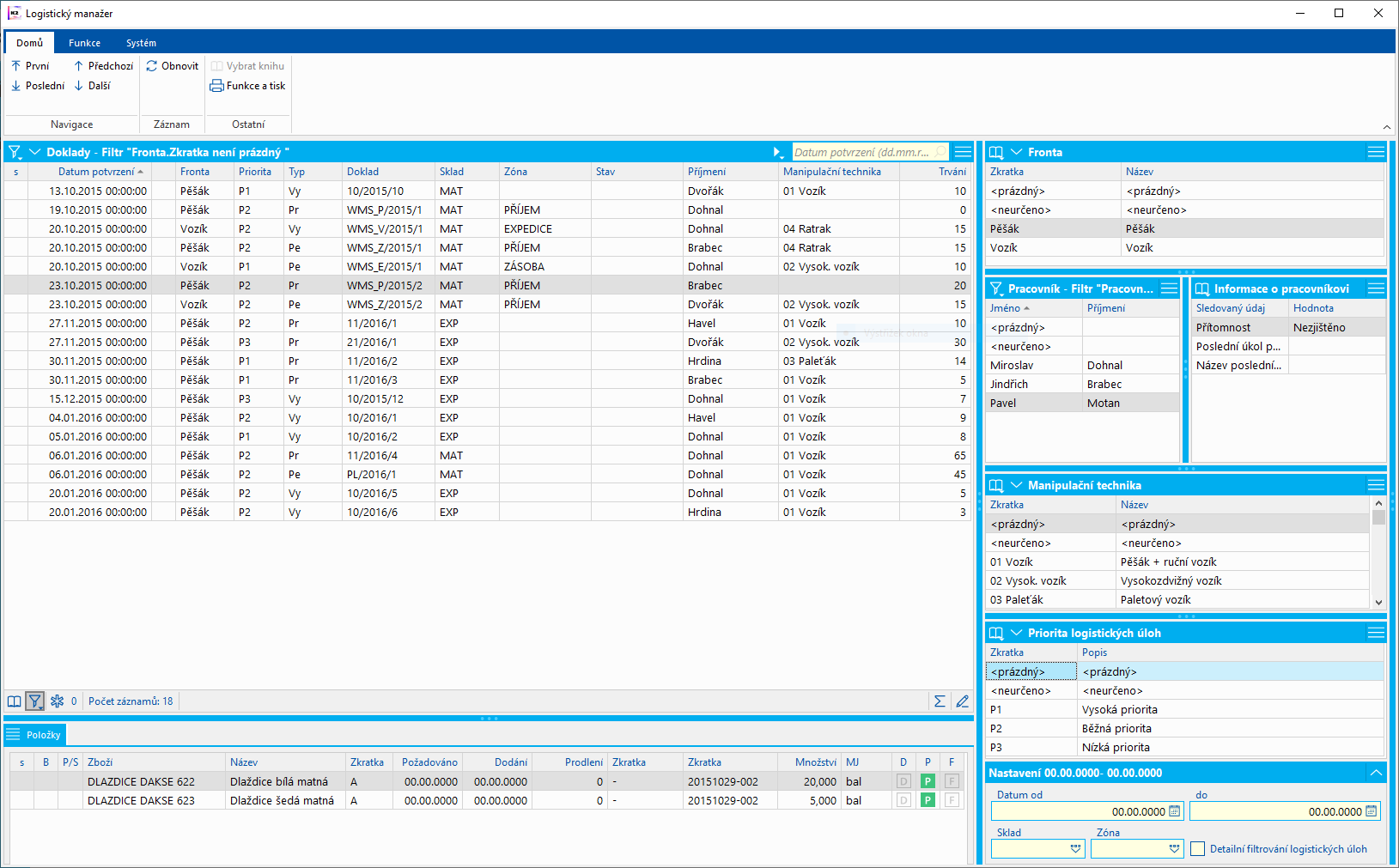Switch to the Funkce ribbon tab
Screen dimensions: 1399x868
[x=84, y=43]
